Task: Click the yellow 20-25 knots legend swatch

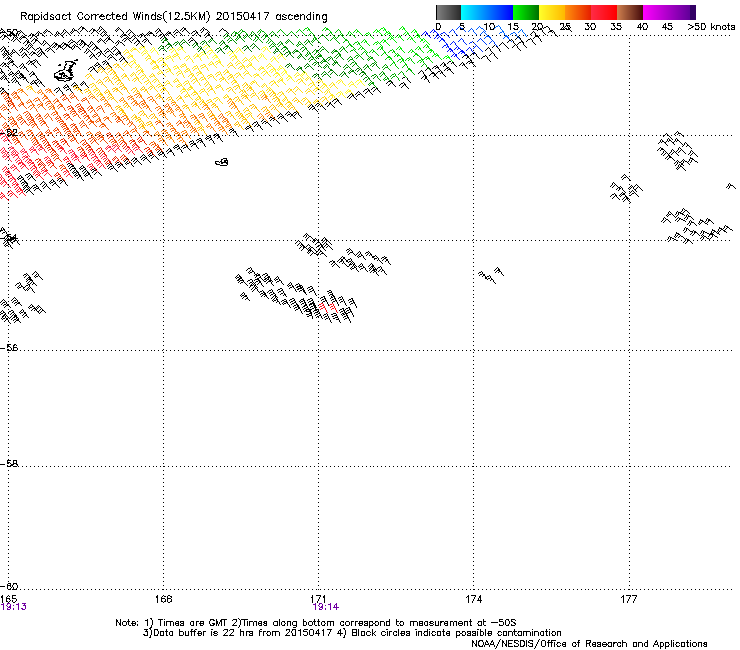Action: point(552,12)
